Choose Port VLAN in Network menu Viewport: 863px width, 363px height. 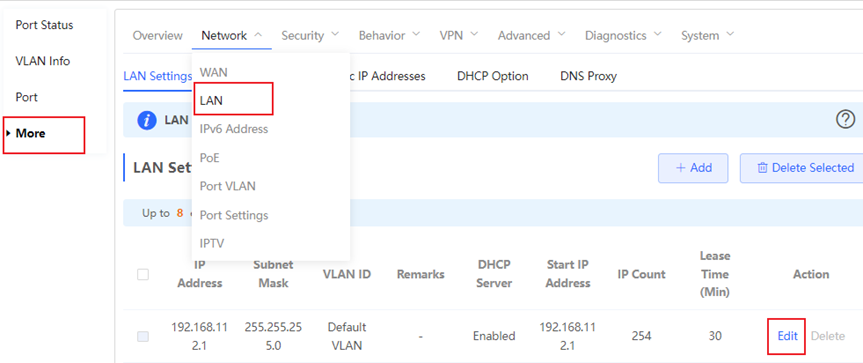(x=227, y=186)
